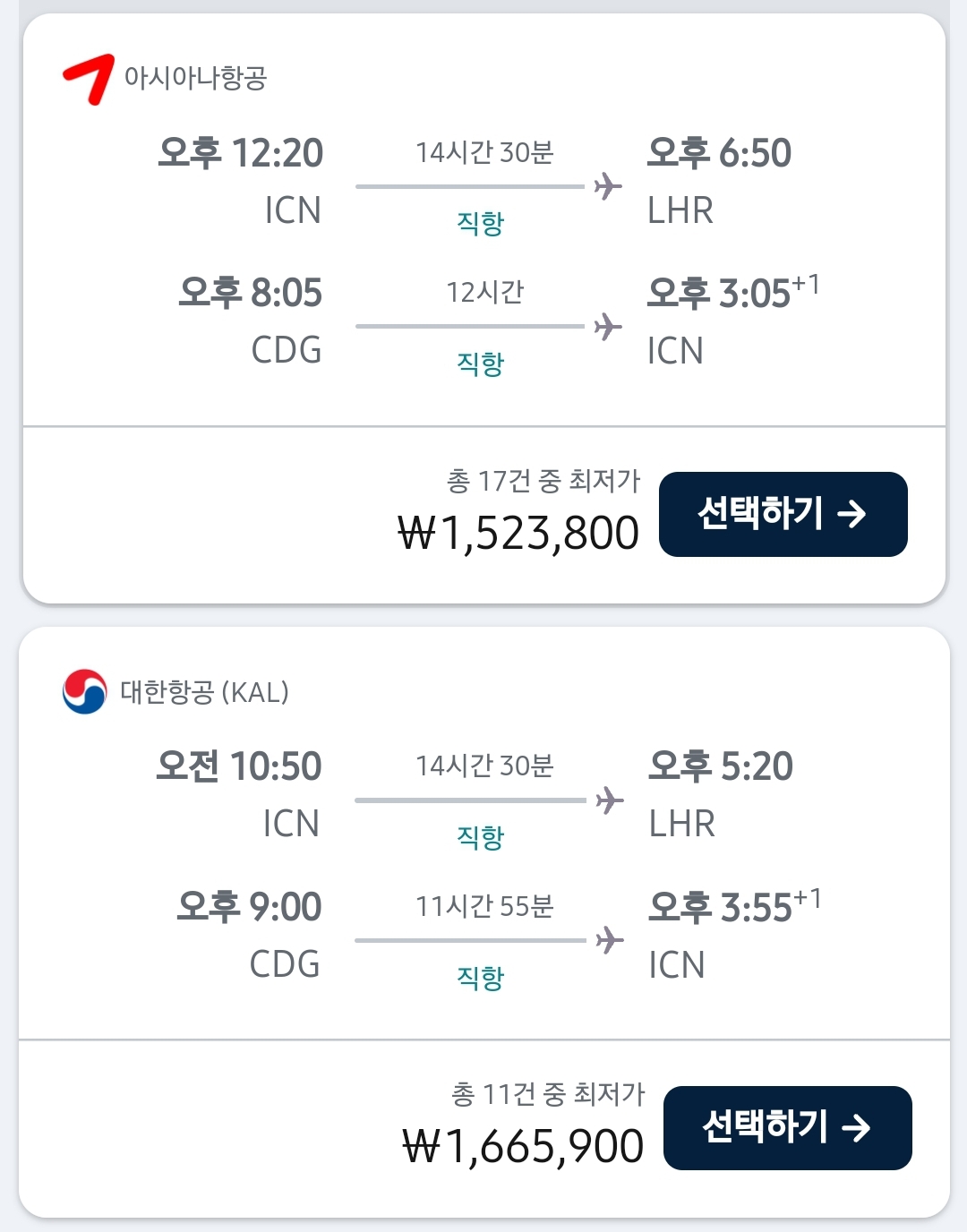Image resolution: width=967 pixels, height=1232 pixels.
Task: Click the Korean Air taegeuk logo
Action: (x=85, y=692)
